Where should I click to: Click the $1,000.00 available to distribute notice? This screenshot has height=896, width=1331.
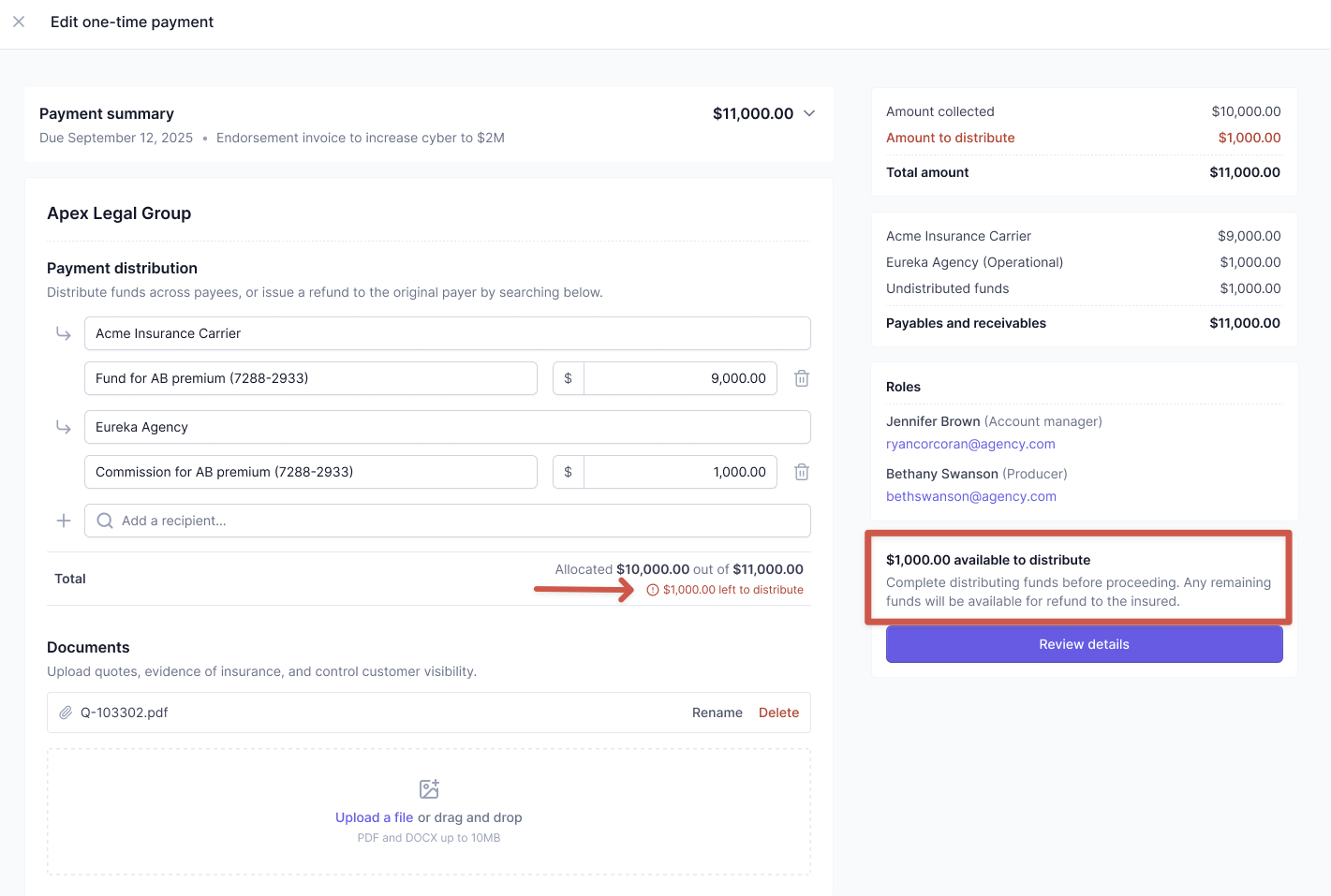point(1079,579)
